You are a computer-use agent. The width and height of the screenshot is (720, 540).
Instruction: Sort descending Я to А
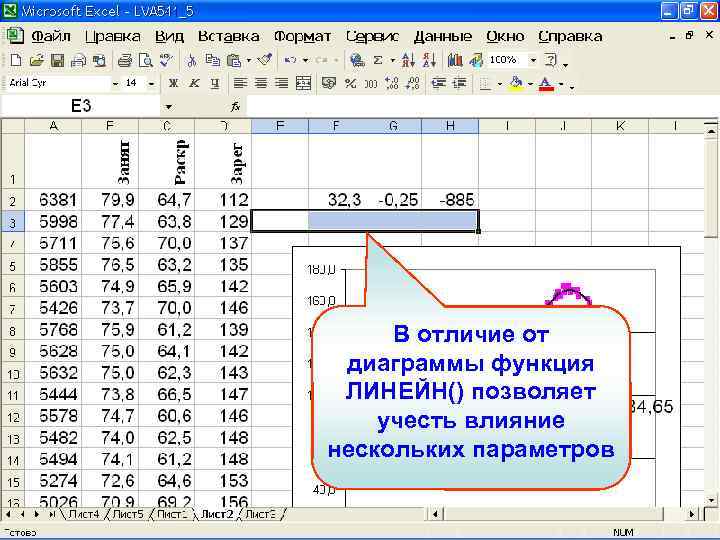click(429, 60)
